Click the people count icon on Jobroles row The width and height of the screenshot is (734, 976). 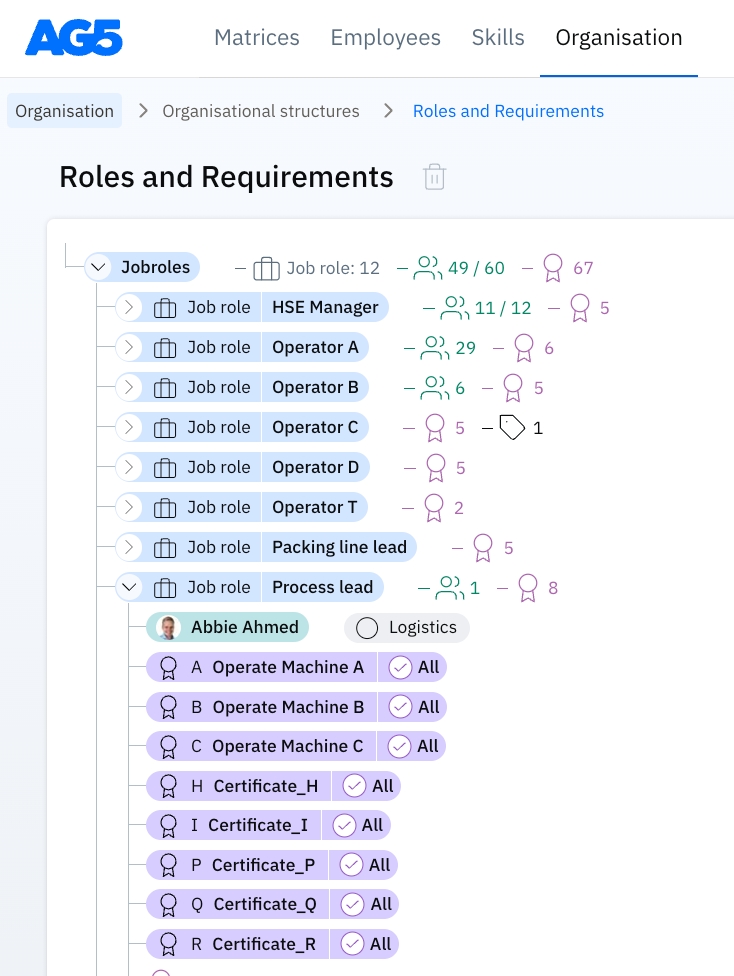(427, 268)
